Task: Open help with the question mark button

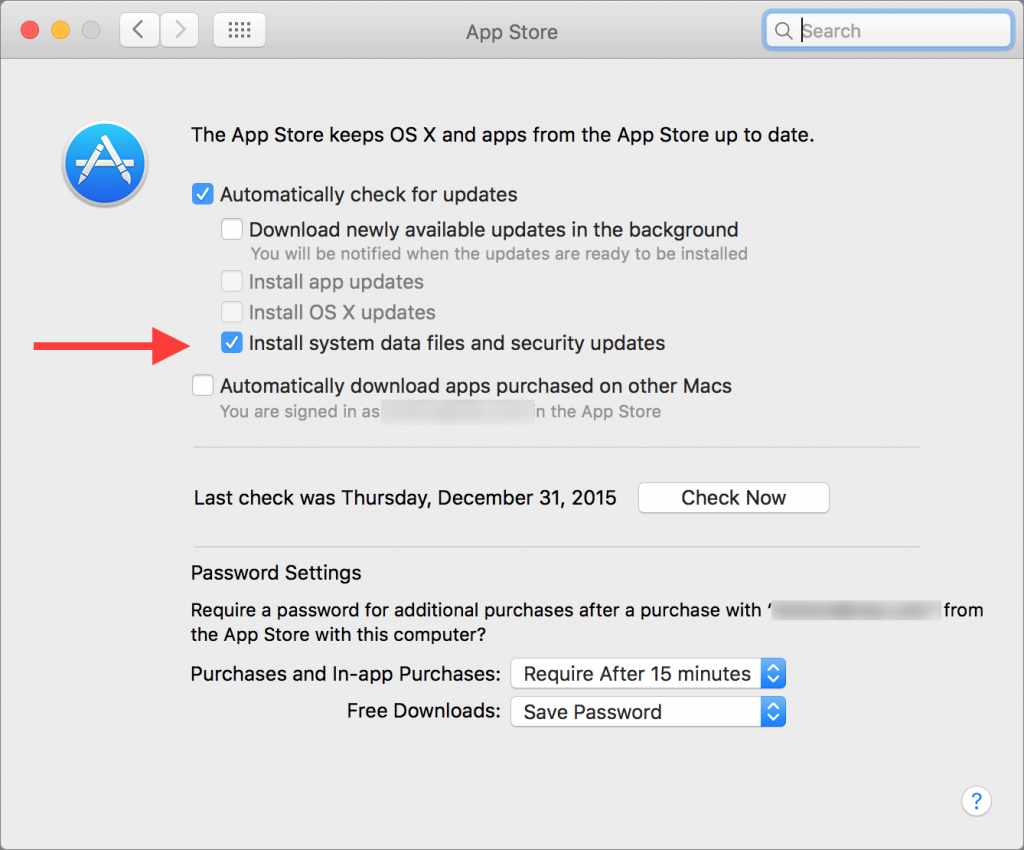Action: [x=975, y=800]
